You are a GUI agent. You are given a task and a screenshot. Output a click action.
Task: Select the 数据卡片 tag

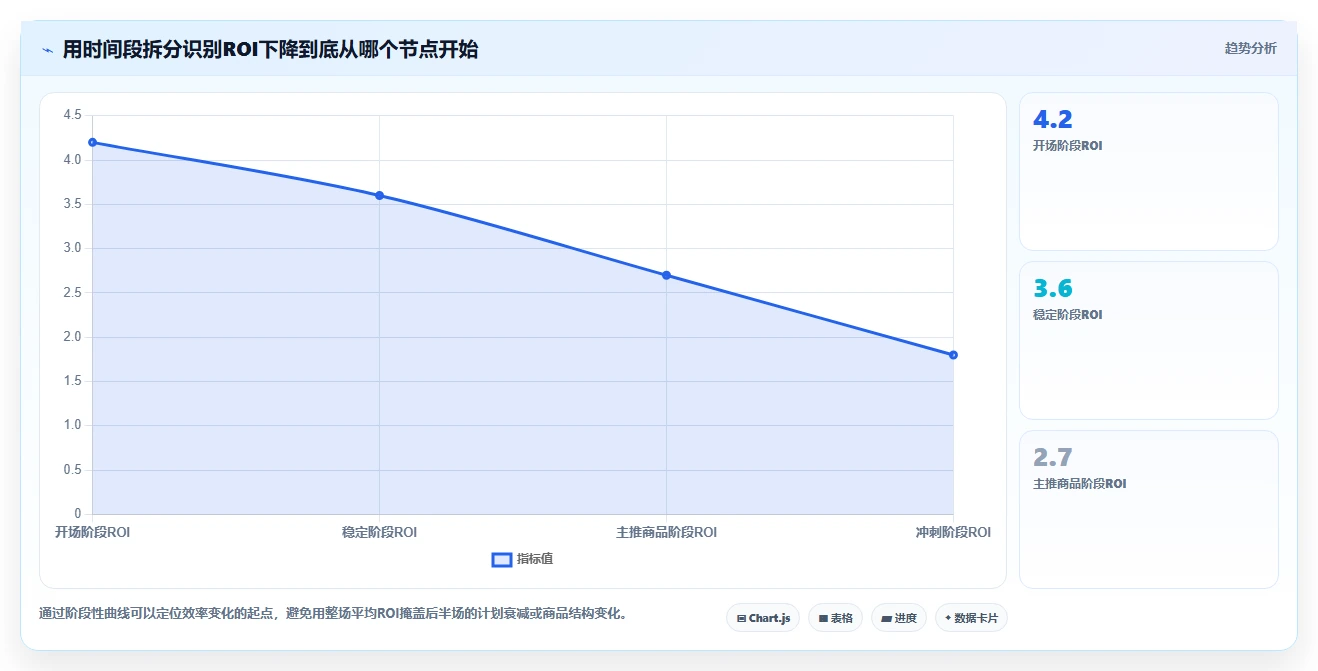[x=971, y=618]
